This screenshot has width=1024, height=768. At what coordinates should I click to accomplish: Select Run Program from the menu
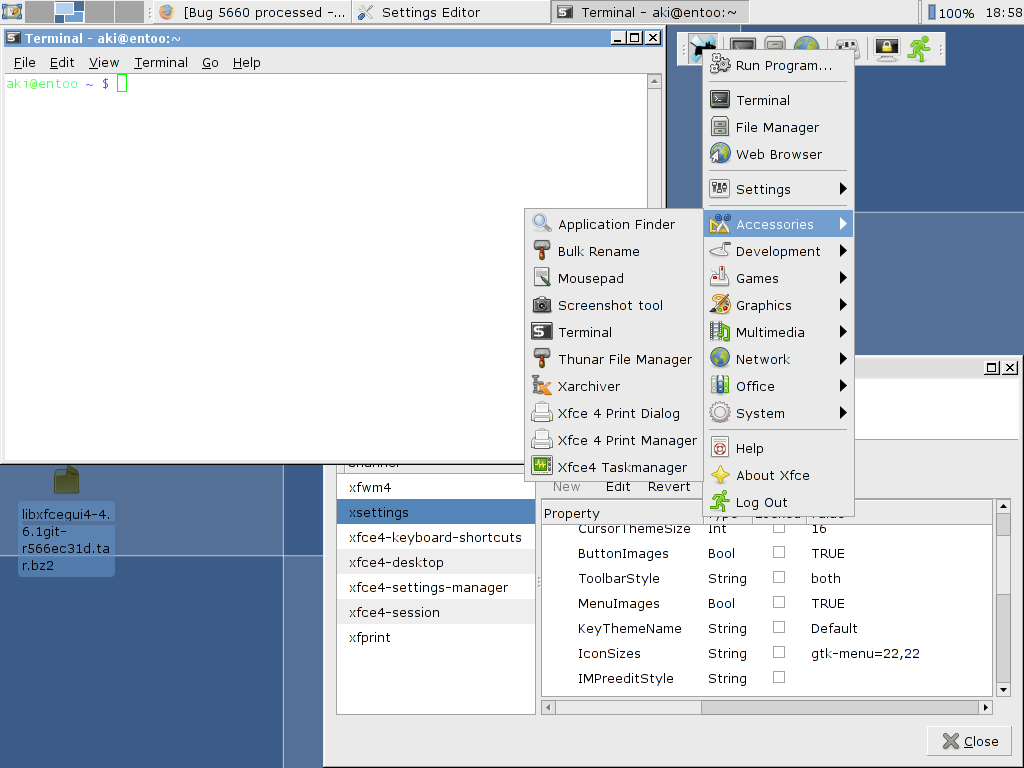(x=783, y=66)
